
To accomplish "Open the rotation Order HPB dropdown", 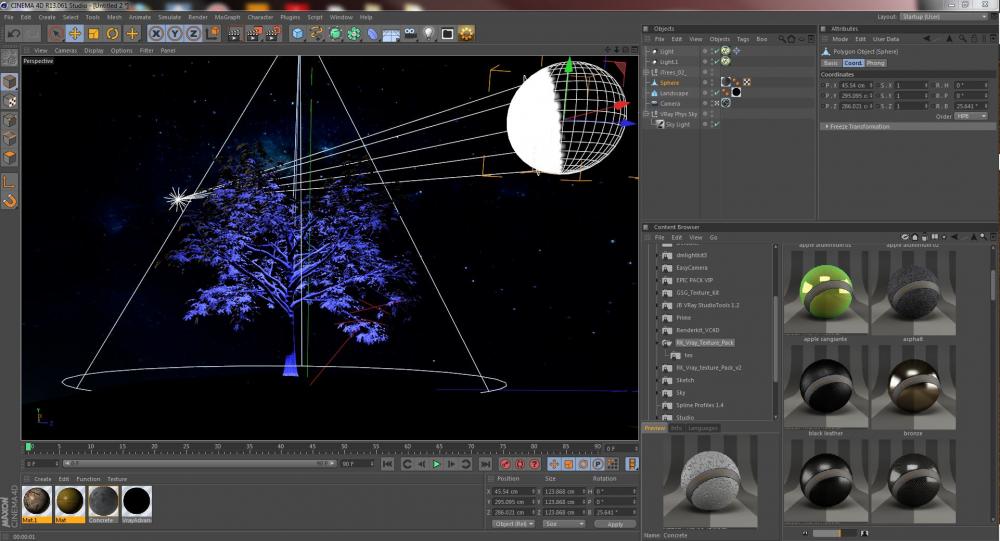I will 969,115.
